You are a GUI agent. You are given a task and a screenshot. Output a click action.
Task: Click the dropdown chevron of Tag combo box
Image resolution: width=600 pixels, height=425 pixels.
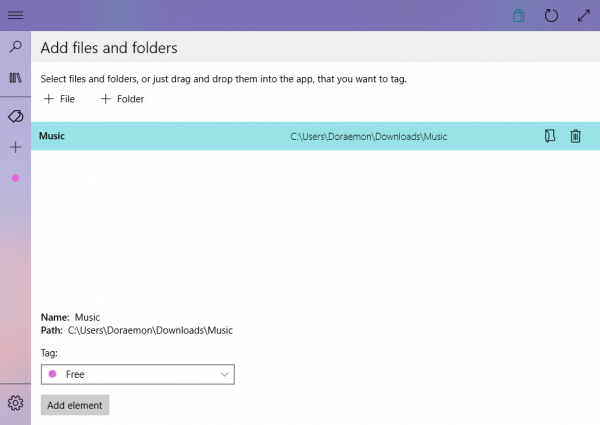coord(225,375)
